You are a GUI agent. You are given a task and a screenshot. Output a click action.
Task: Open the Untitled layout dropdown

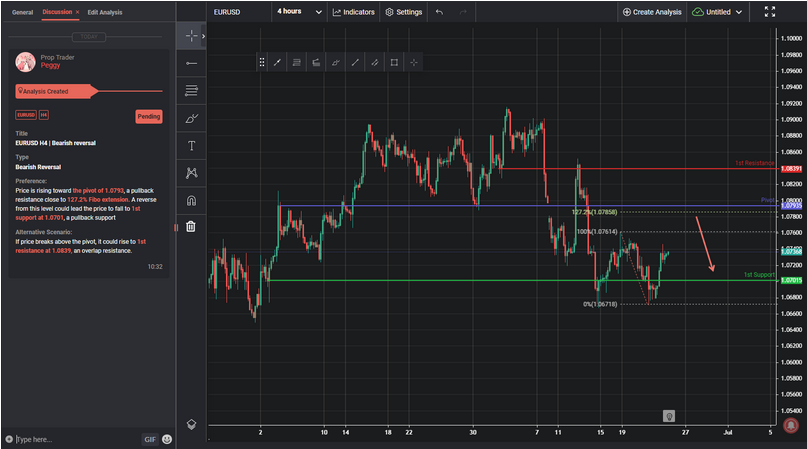click(x=724, y=12)
